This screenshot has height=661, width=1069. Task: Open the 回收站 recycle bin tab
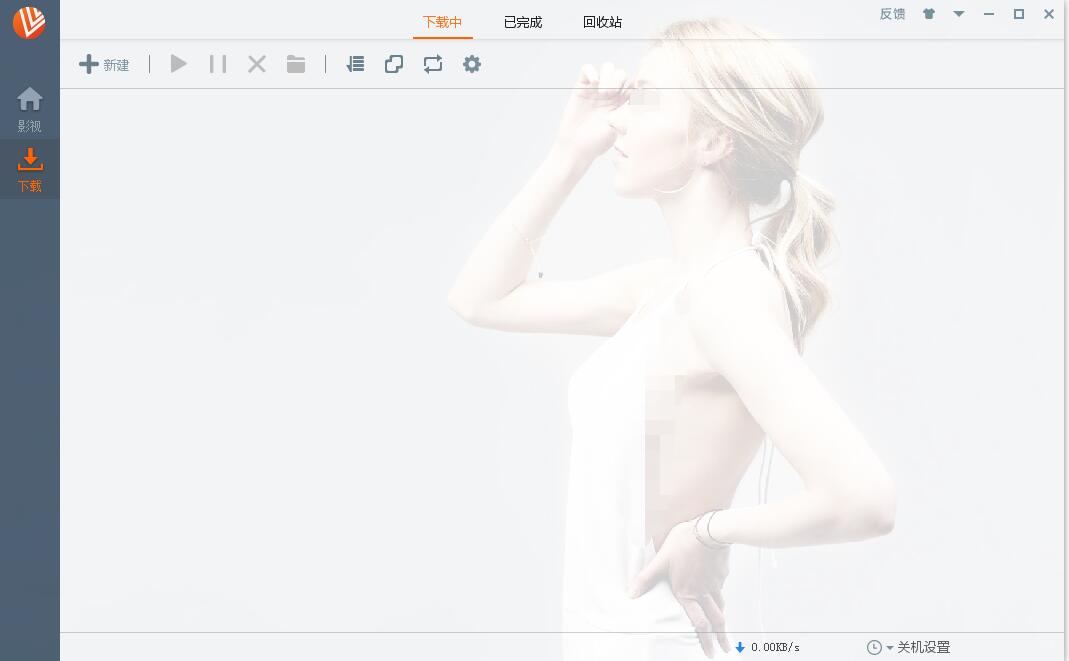click(602, 22)
